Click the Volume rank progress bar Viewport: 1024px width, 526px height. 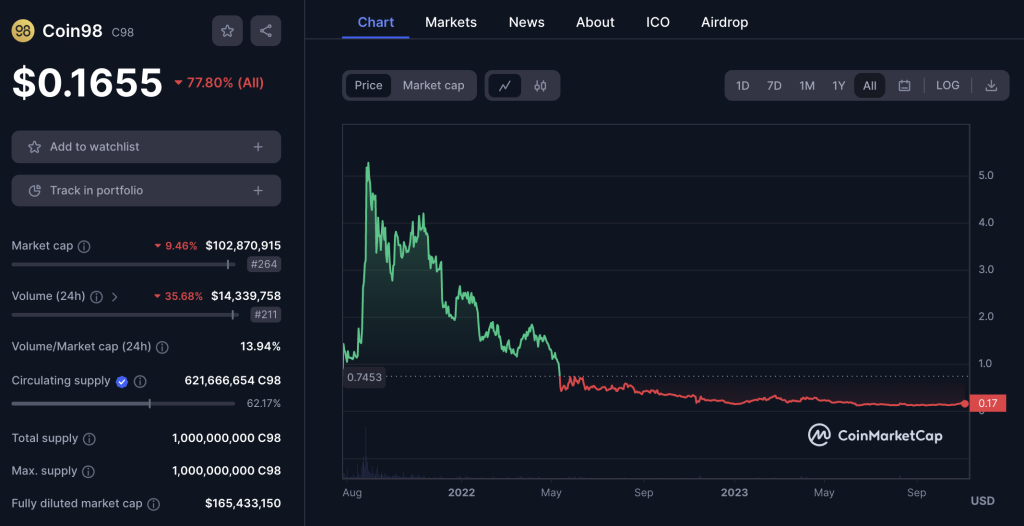tap(124, 315)
